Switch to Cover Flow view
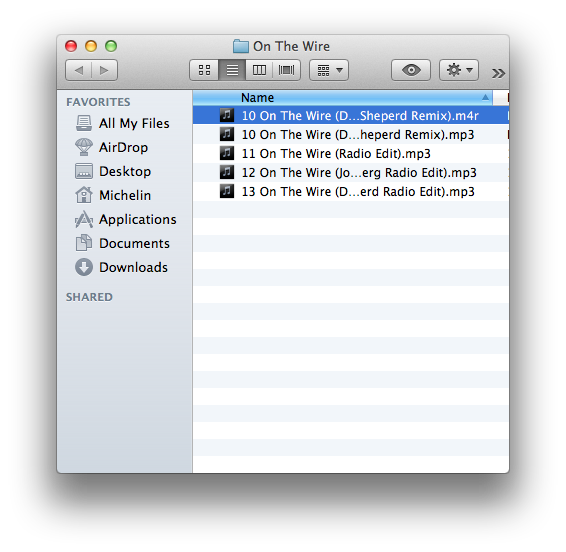This screenshot has width=566, height=552. (287, 70)
